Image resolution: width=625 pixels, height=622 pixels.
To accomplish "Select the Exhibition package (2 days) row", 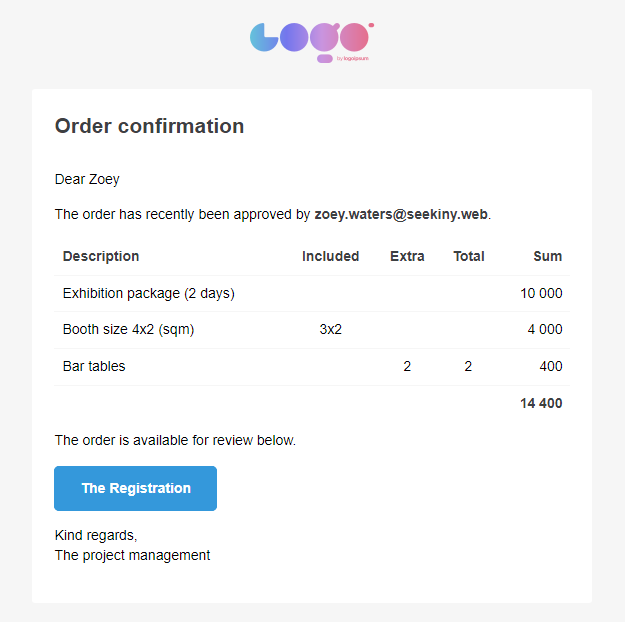I will (x=312, y=293).
